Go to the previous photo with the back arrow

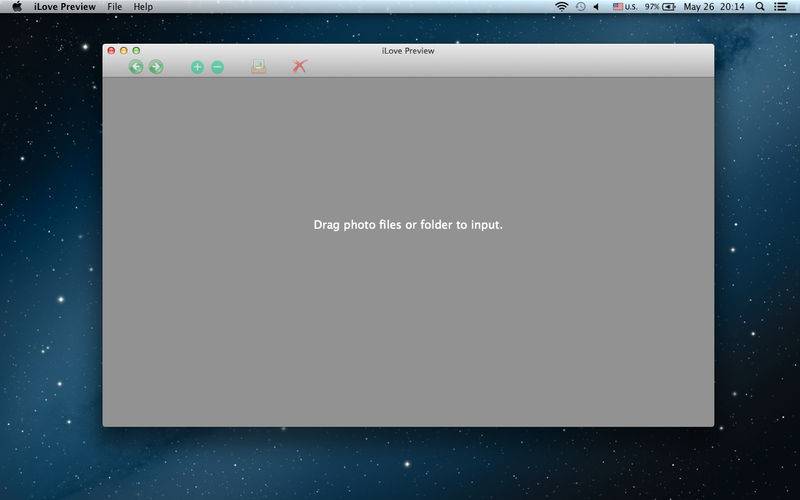coord(136,67)
